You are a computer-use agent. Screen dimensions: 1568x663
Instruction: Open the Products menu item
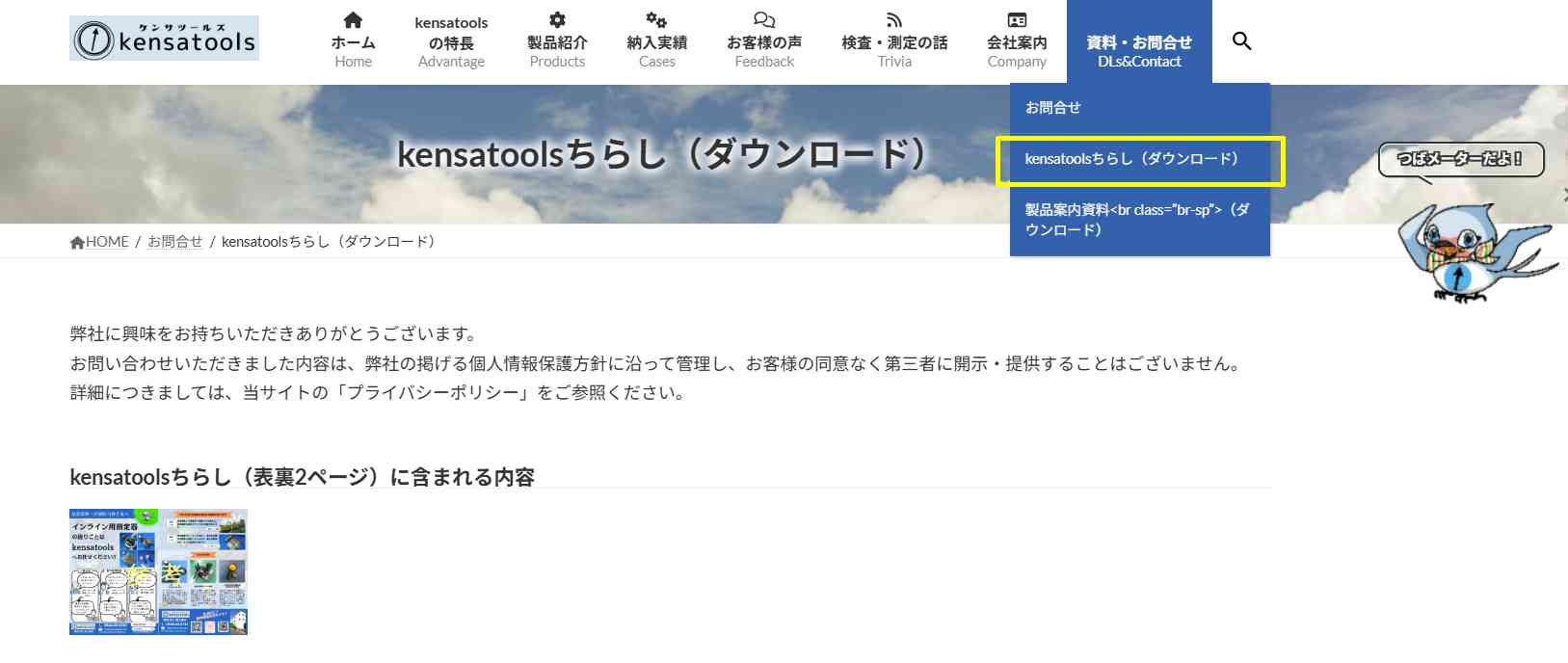tap(557, 41)
